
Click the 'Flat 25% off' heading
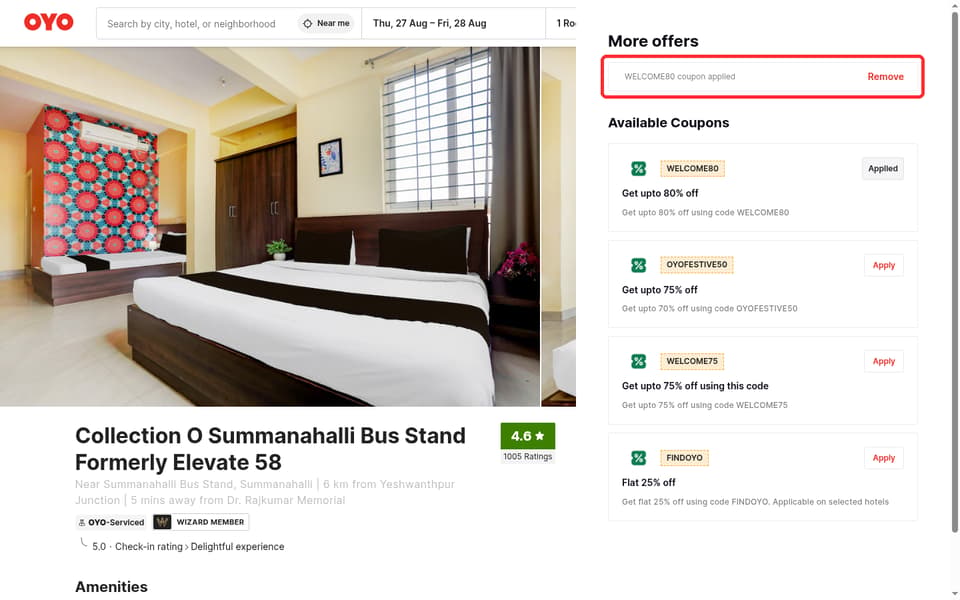click(x=648, y=483)
